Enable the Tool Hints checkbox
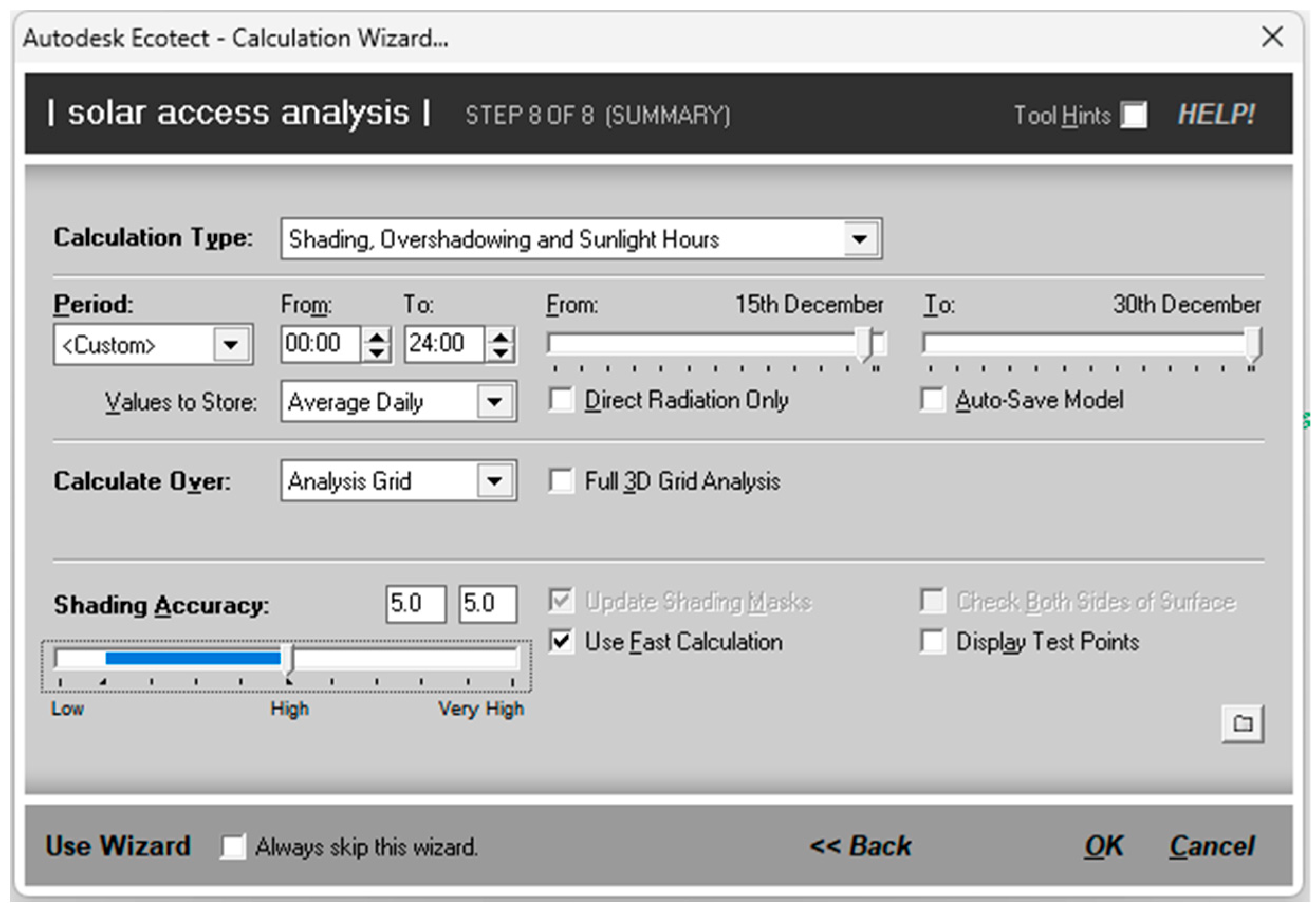The height and width of the screenshot is (913, 1316). coord(1134,115)
